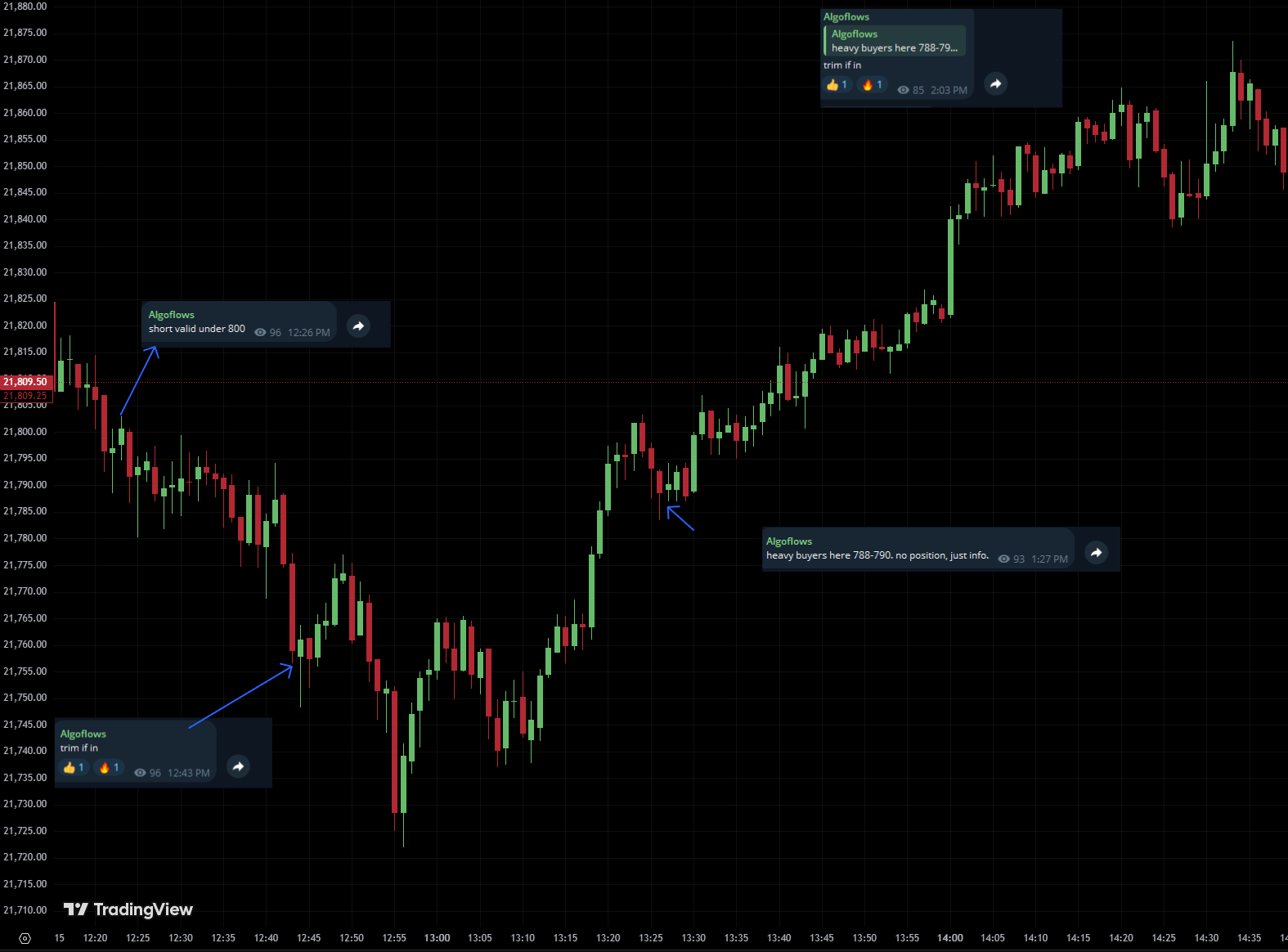Open chart settings gear icon at bottom-left
1288x952 pixels.
click(x=25, y=938)
